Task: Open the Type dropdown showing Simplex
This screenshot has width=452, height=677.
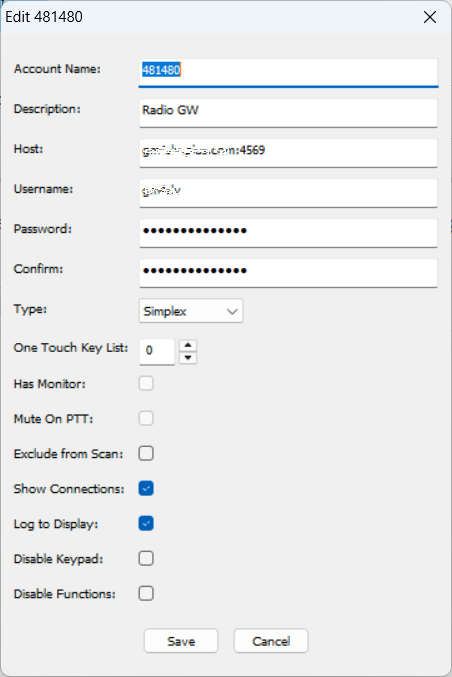Action: (191, 311)
